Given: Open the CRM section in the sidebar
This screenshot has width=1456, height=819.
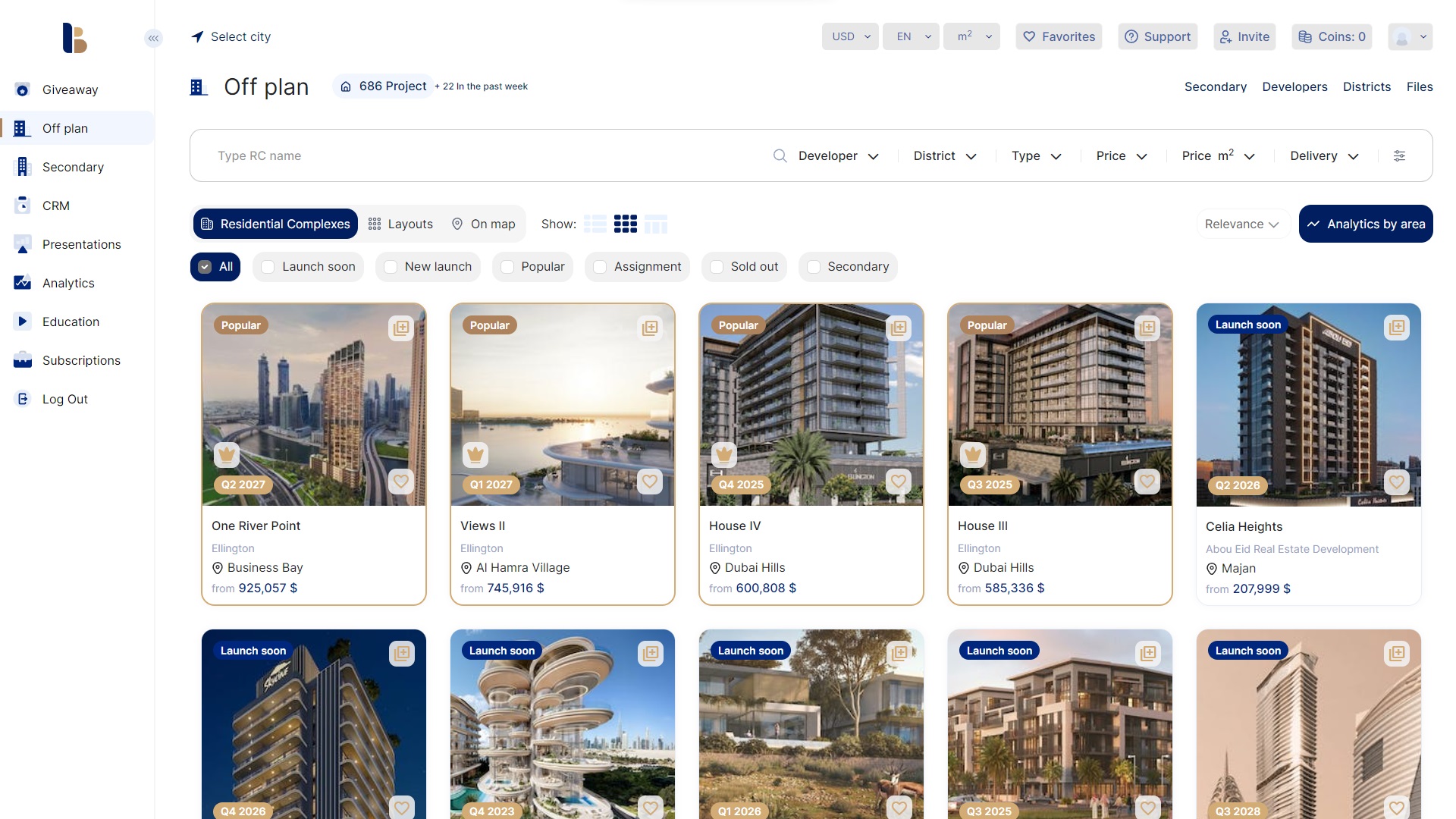Looking at the screenshot, I should pos(55,206).
